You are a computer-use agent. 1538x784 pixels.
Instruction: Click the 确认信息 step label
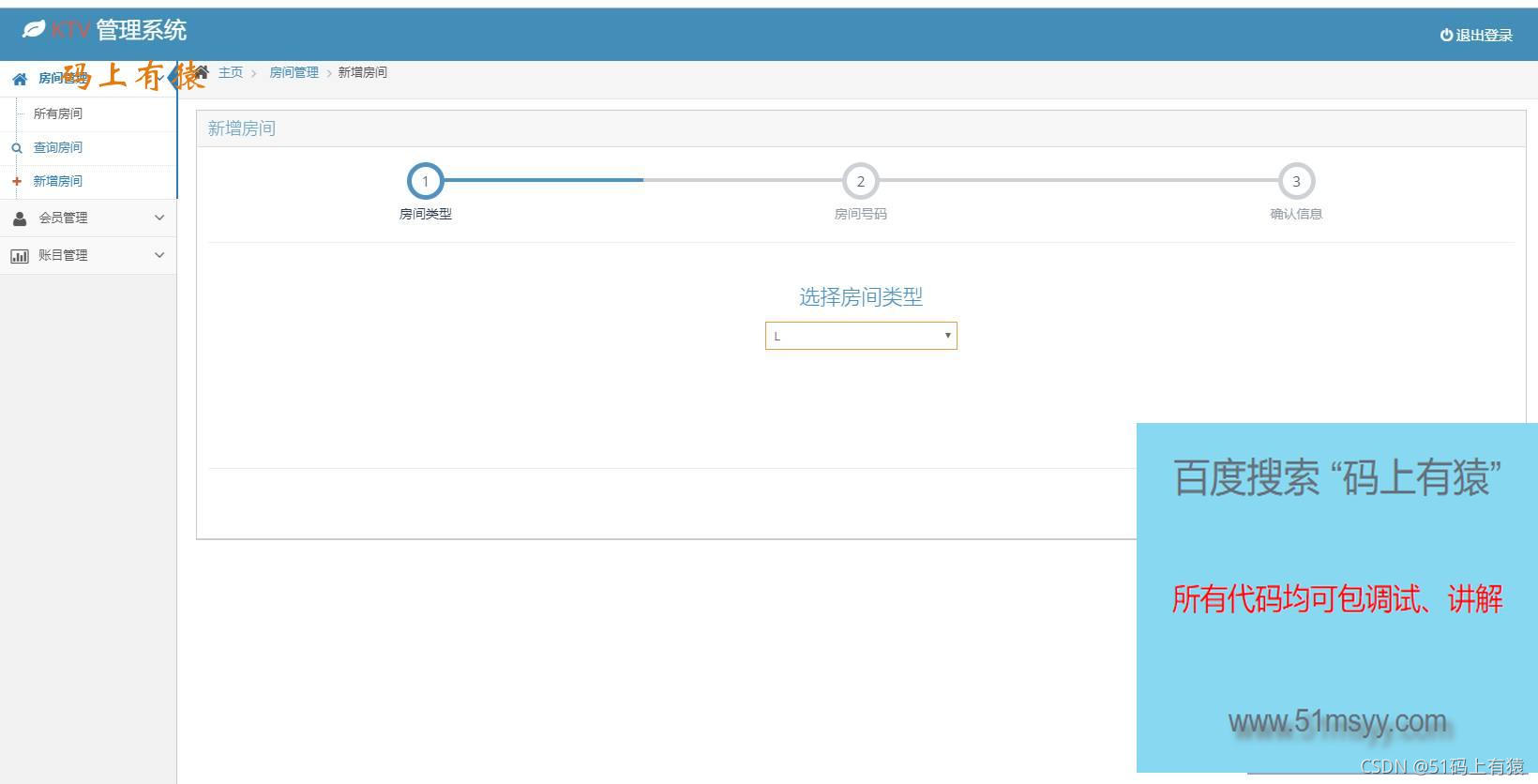(x=1296, y=214)
